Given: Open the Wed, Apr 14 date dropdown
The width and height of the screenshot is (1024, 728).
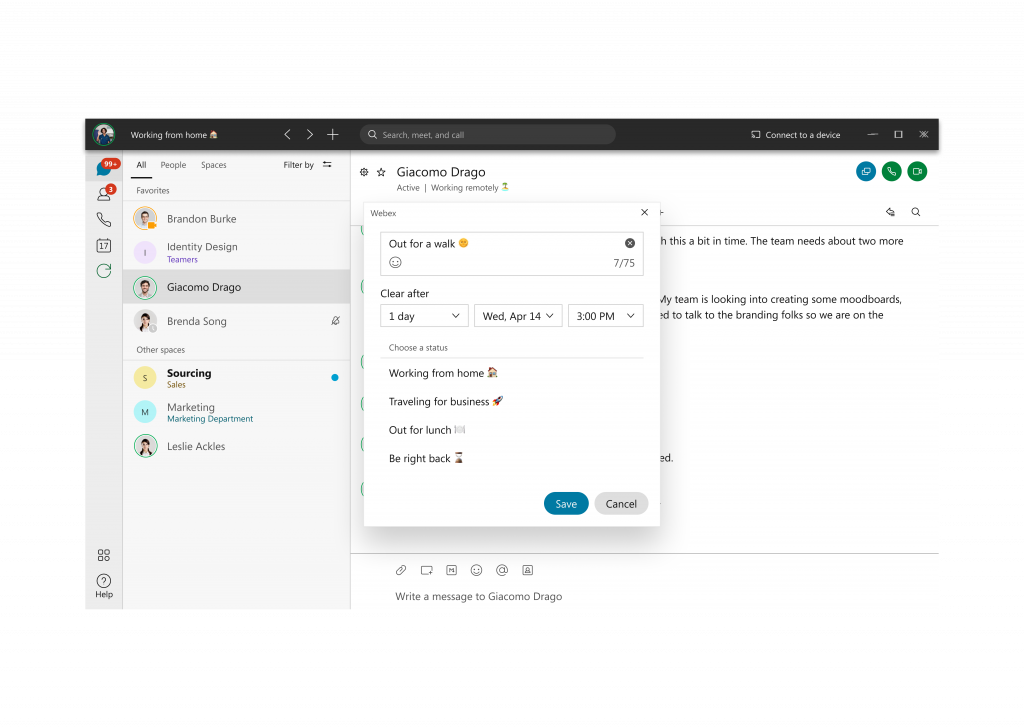Looking at the screenshot, I should point(518,314).
